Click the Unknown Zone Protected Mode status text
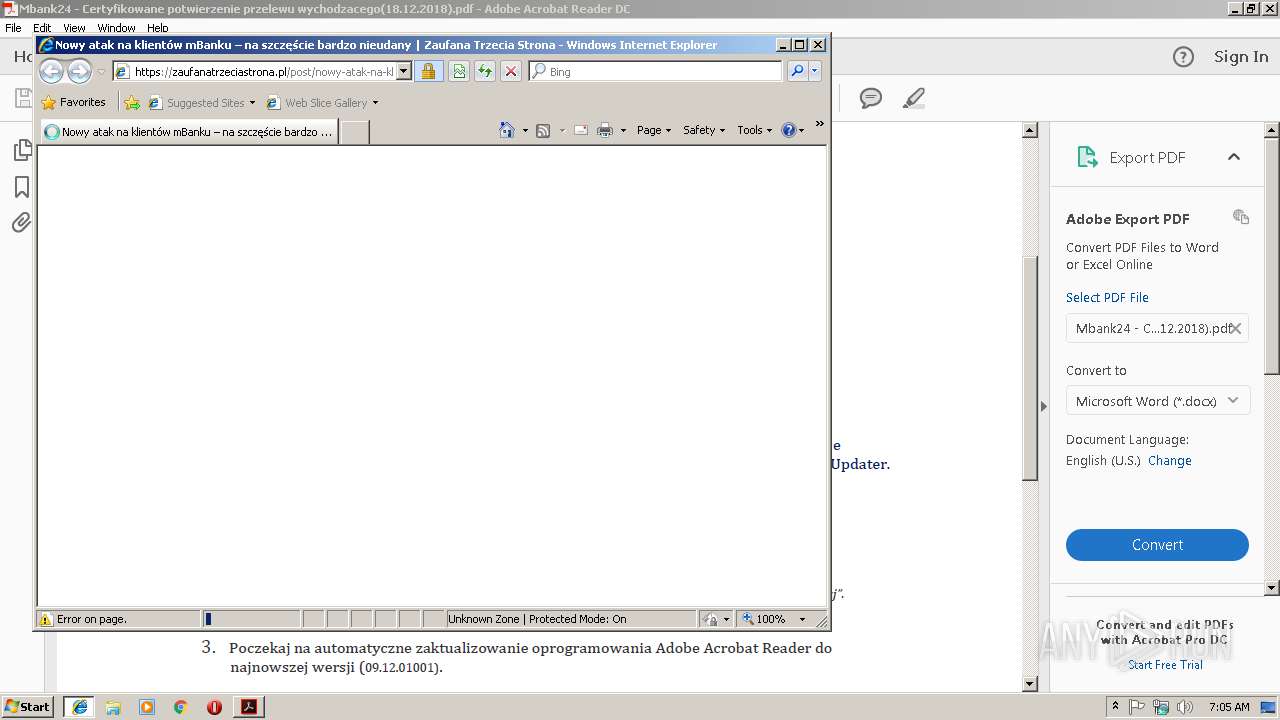Viewport: 1280px width, 720px height. coord(537,619)
